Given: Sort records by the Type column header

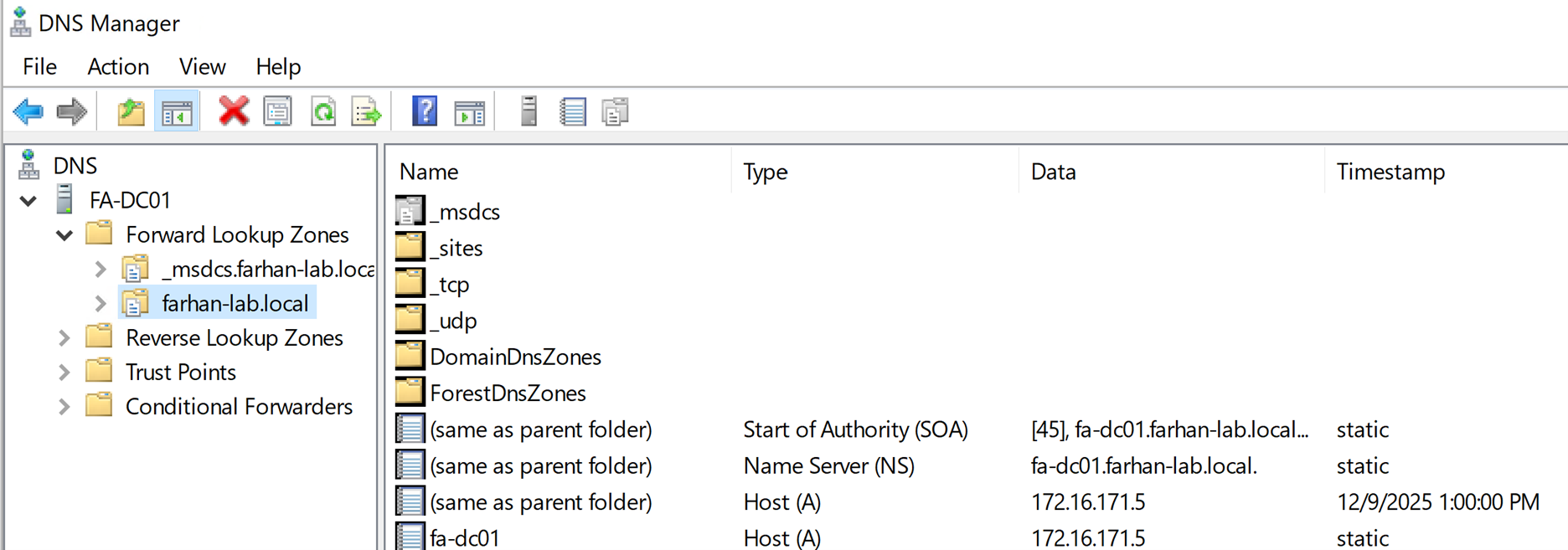Looking at the screenshot, I should click(765, 172).
